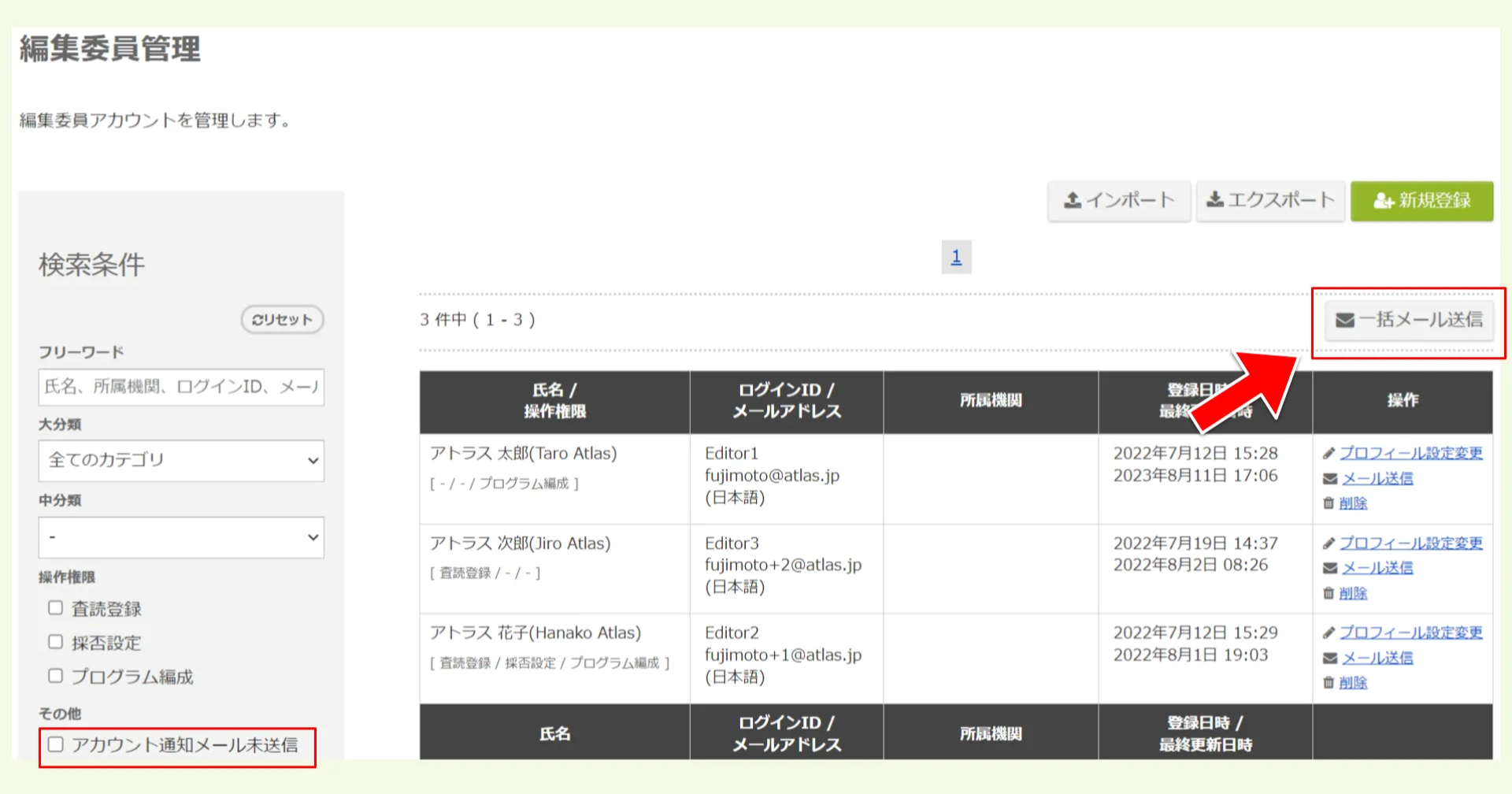Click the envelope icon on 一括メール送信 button
This screenshot has height=794, width=1512.
[x=1343, y=321]
